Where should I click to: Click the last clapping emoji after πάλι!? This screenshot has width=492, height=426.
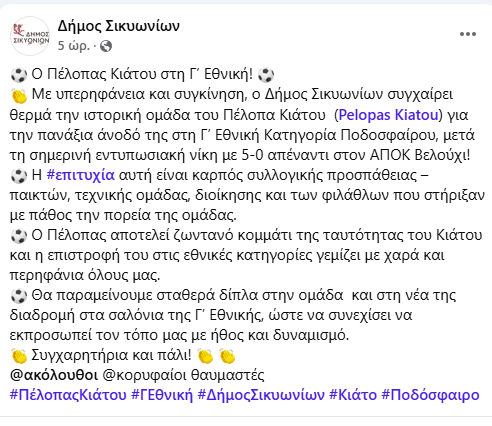click(x=227, y=356)
